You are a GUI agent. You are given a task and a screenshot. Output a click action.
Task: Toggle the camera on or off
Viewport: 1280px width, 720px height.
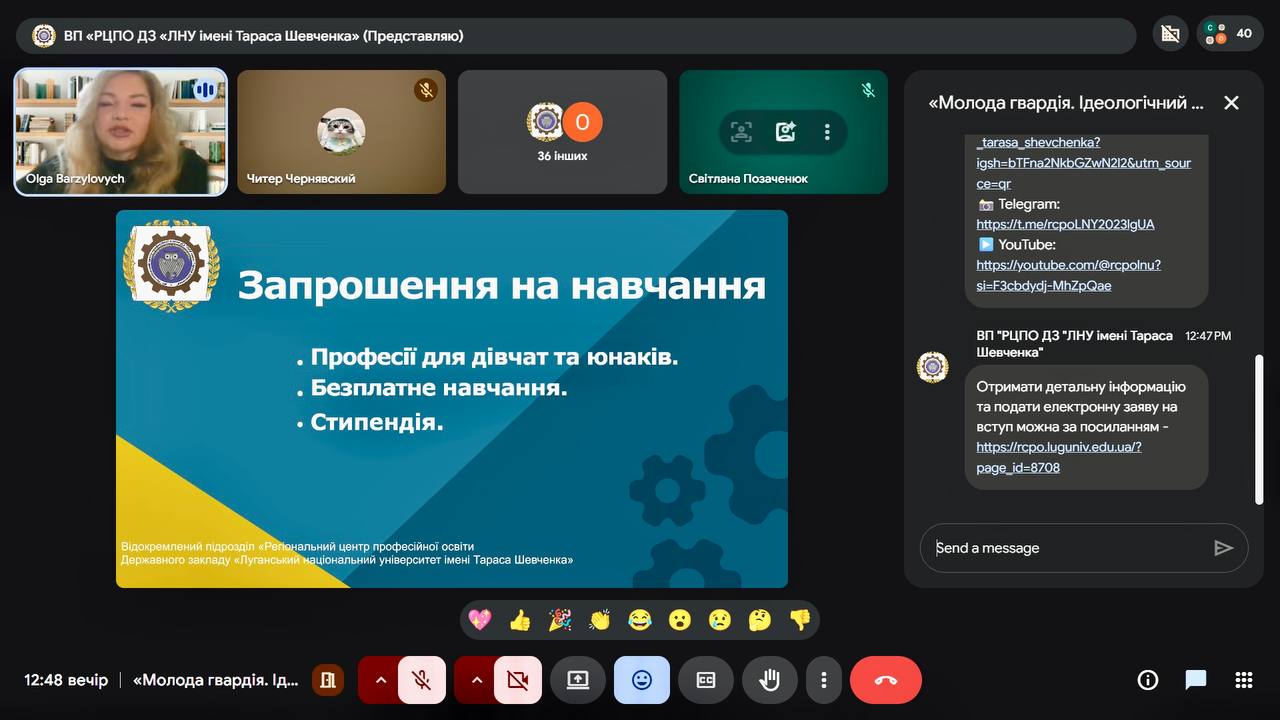[x=517, y=680]
